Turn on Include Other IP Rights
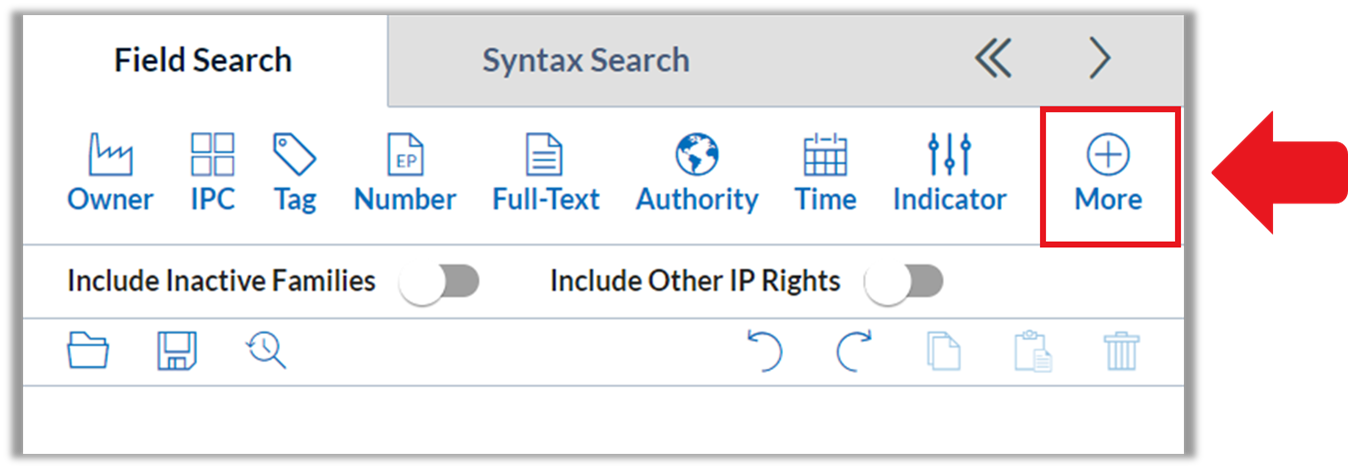The height and width of the screenshot is (469, 1348). coord(904,282)
